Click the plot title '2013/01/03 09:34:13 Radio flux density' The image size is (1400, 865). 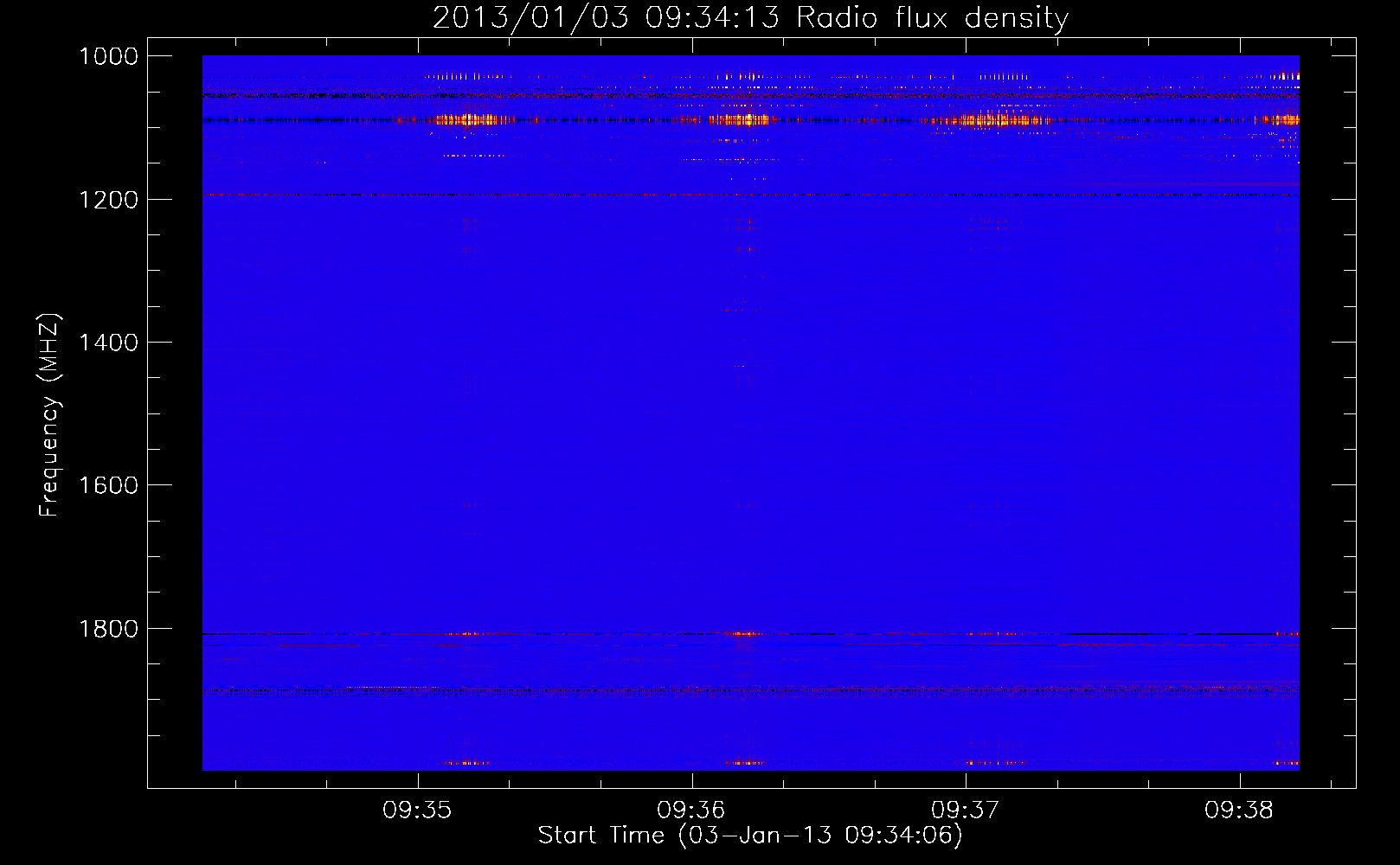(750, 17)
